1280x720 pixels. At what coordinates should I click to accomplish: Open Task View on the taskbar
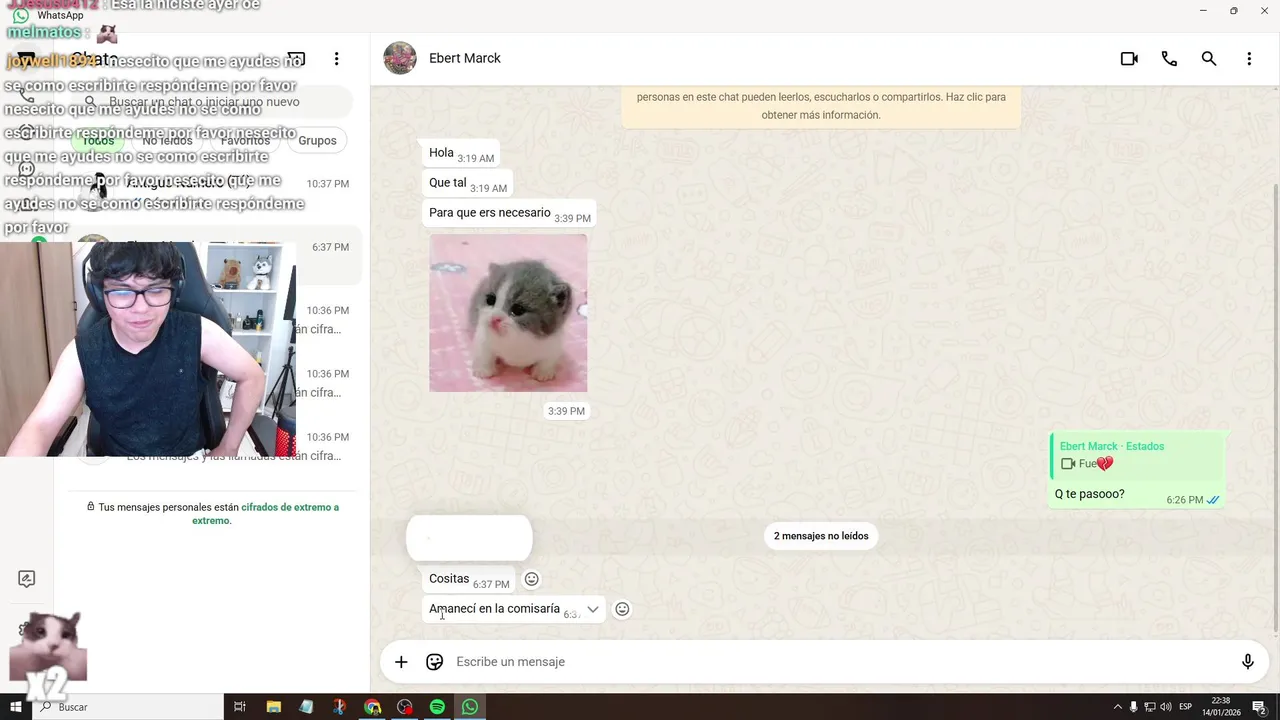240,707
